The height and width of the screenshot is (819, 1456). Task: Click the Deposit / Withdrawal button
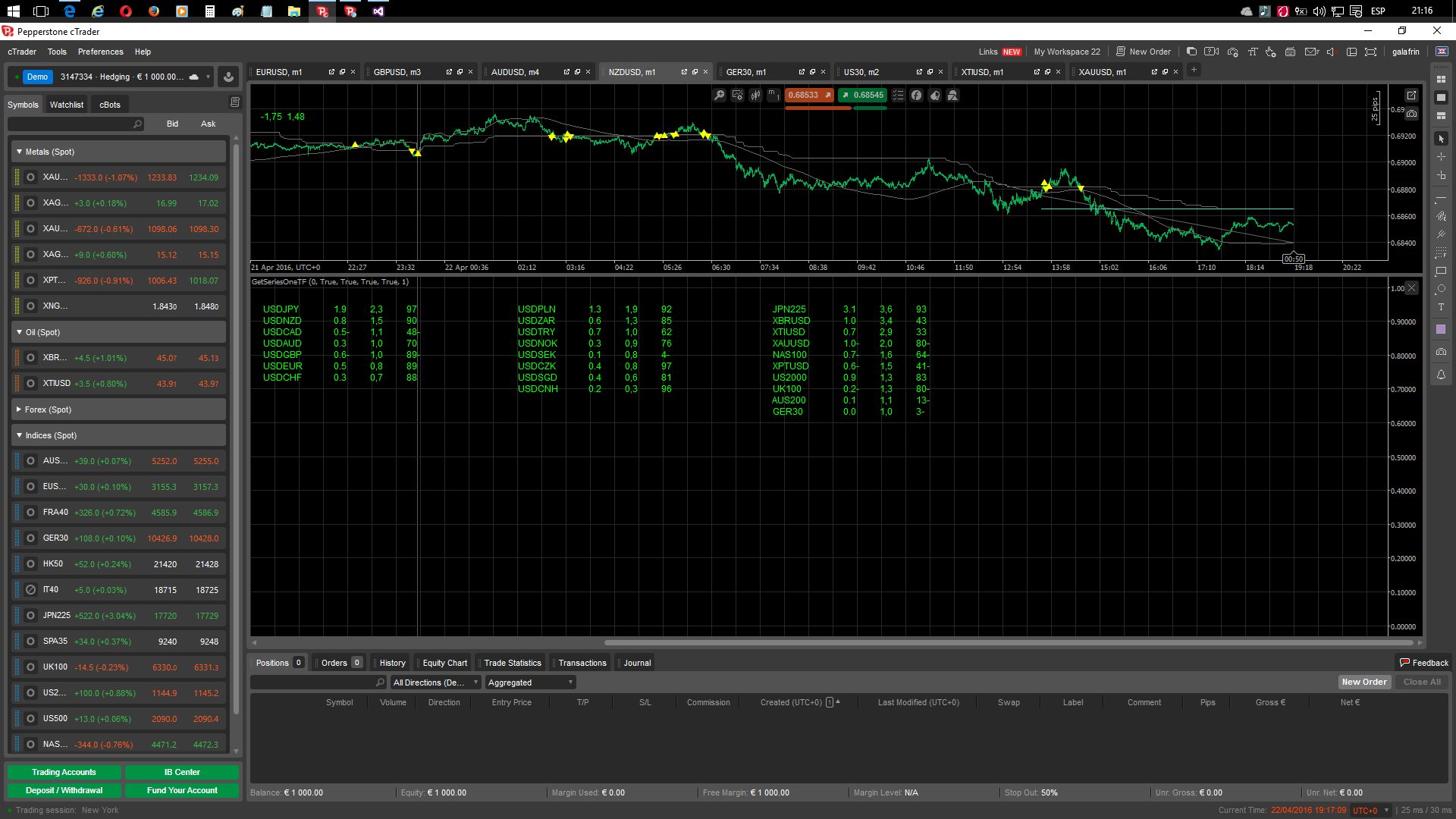coord(64,790)
